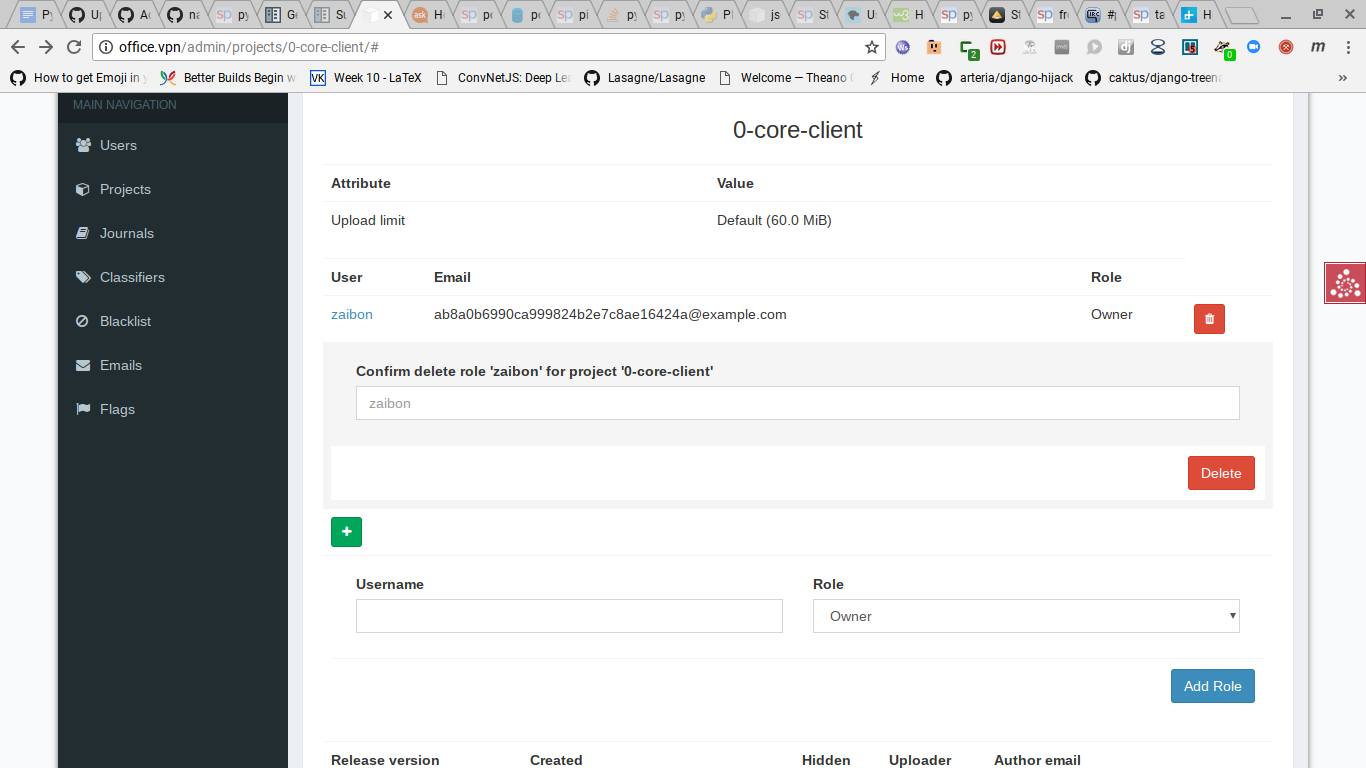Switch to the Google Docs tab 'Py'
1366x768 pixels.
[x=36, y=15]
